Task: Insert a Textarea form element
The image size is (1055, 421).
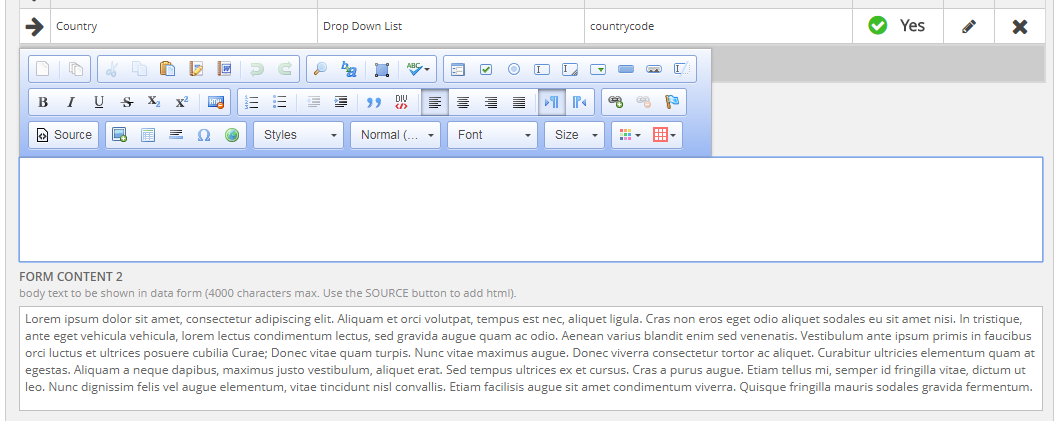Action: click(570, 69)
